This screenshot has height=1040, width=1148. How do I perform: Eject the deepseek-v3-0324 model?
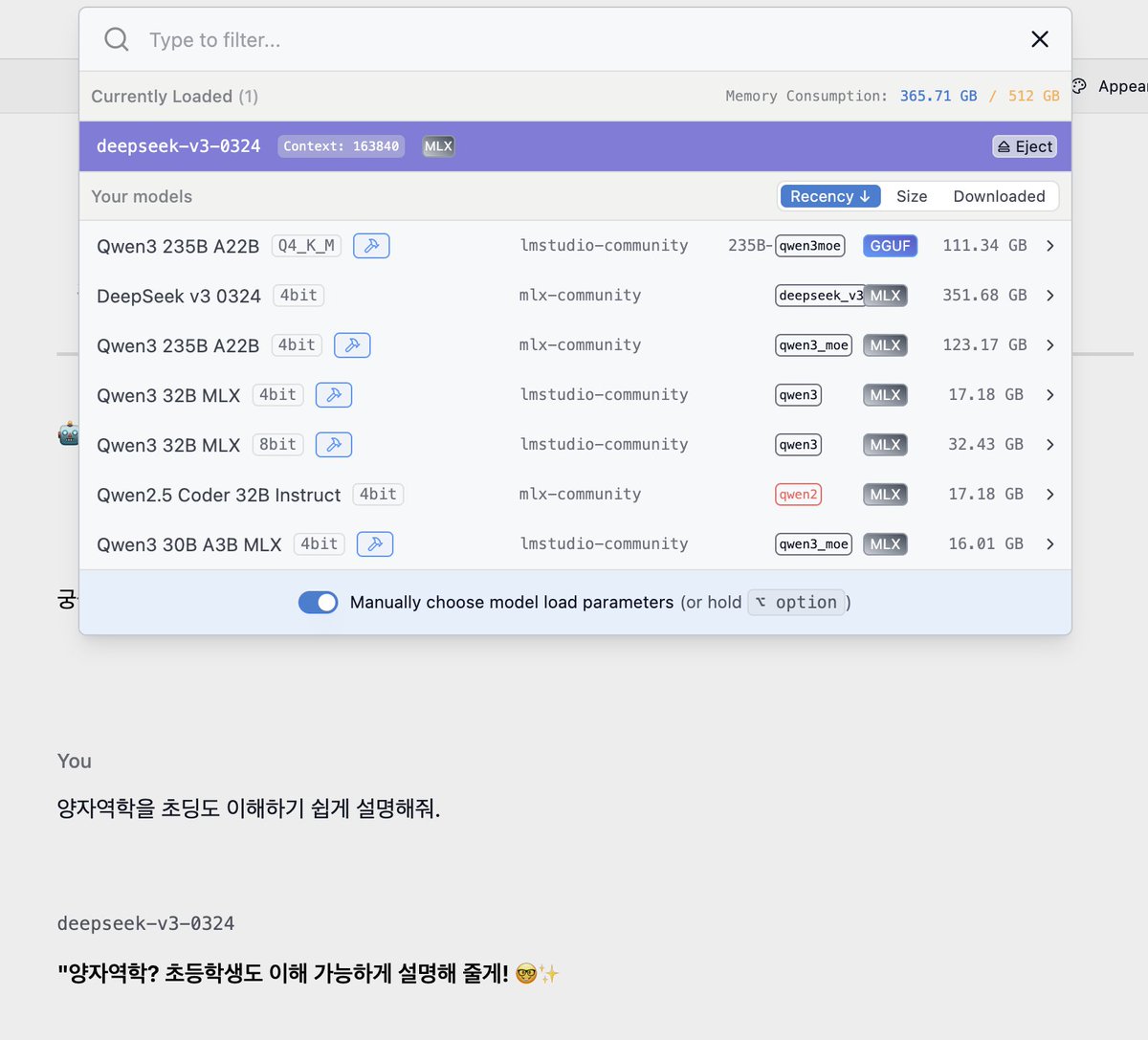tap(1025, 146)
